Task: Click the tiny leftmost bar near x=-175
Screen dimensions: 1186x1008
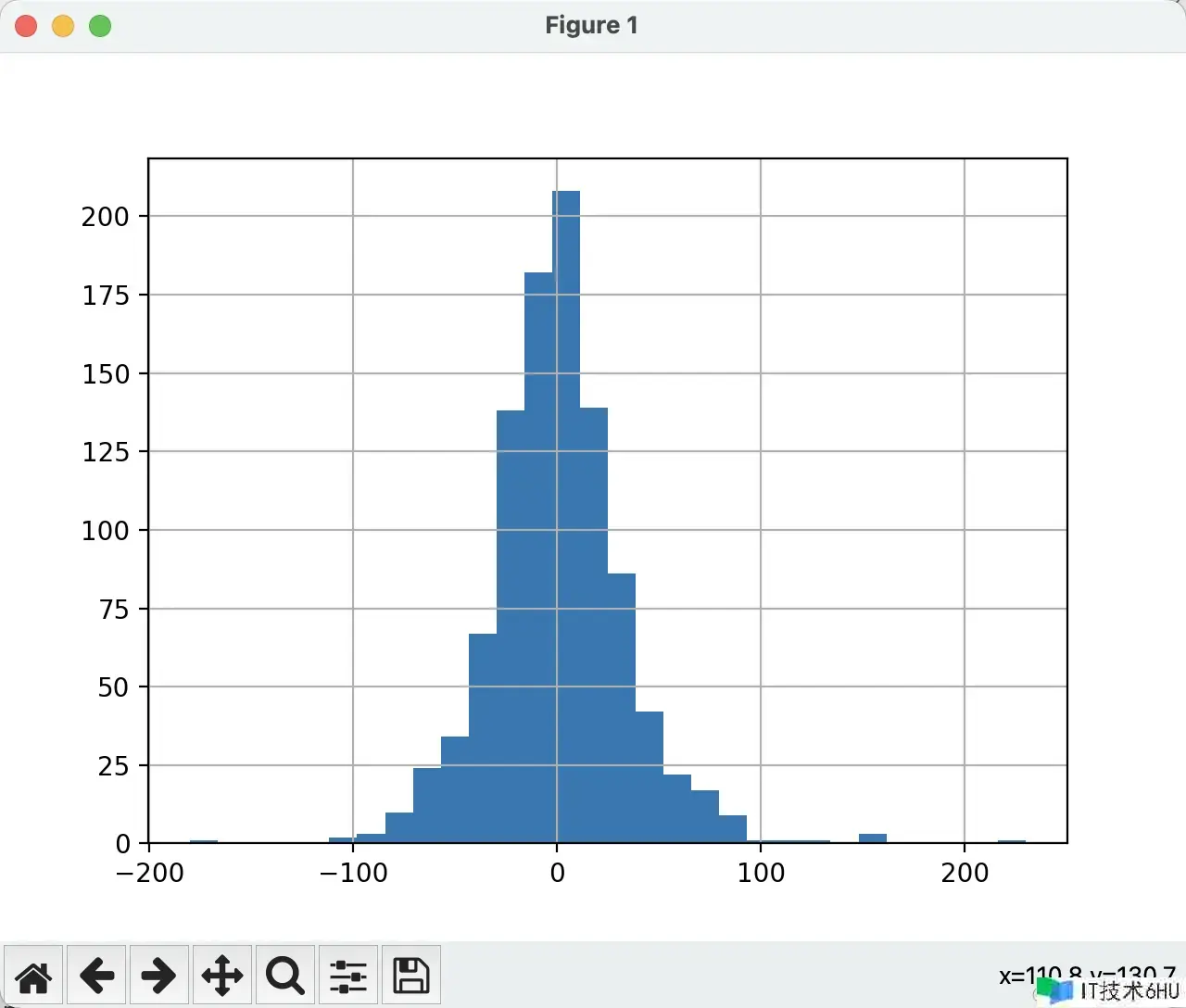Action: click(x=204, y=841)
